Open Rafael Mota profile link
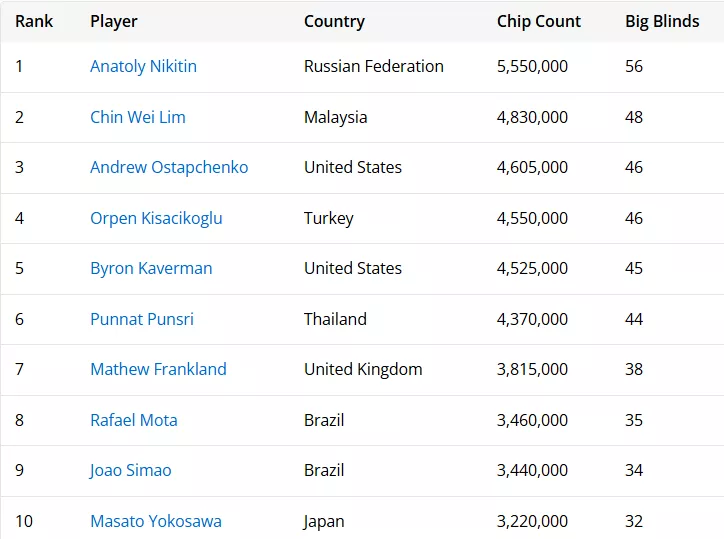This screenshot has height=539, width=724. tap(134, 420)
